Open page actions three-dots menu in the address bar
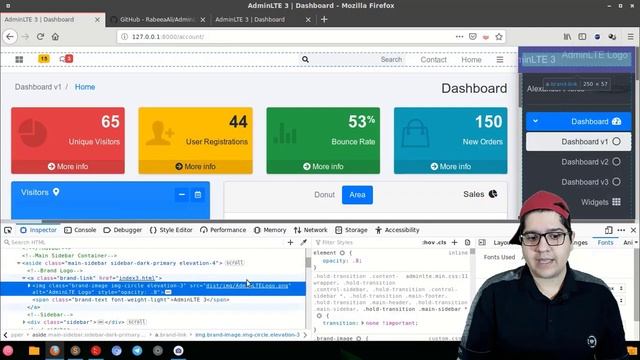This screenshot has height=360, width=640. 459,37
